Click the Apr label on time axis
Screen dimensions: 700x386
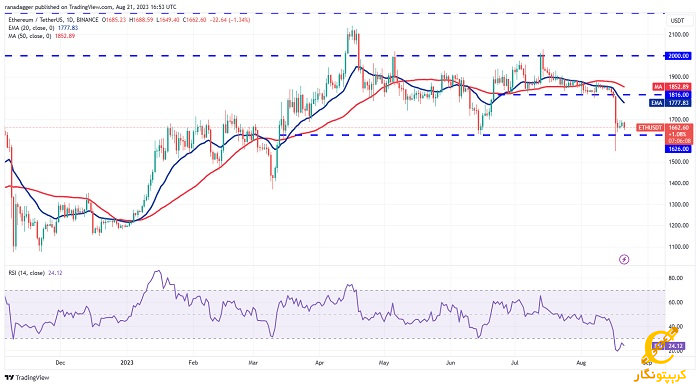click(319, 363)
